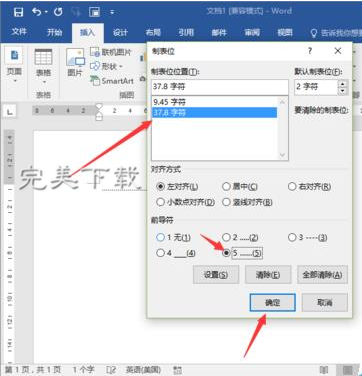Image resolution: width=362 pixels, height=376 pixels.
Task: Click the Redo/Repeat circular arrow icon
Action: click(58, 12)
